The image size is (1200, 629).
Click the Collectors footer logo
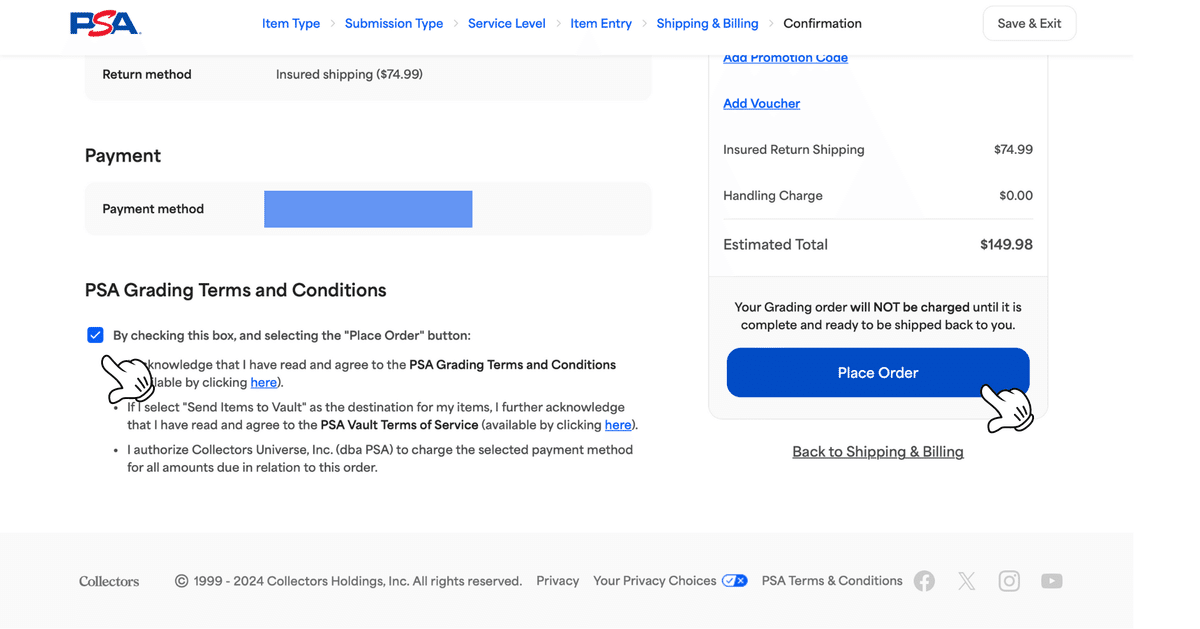coord(109,581)
